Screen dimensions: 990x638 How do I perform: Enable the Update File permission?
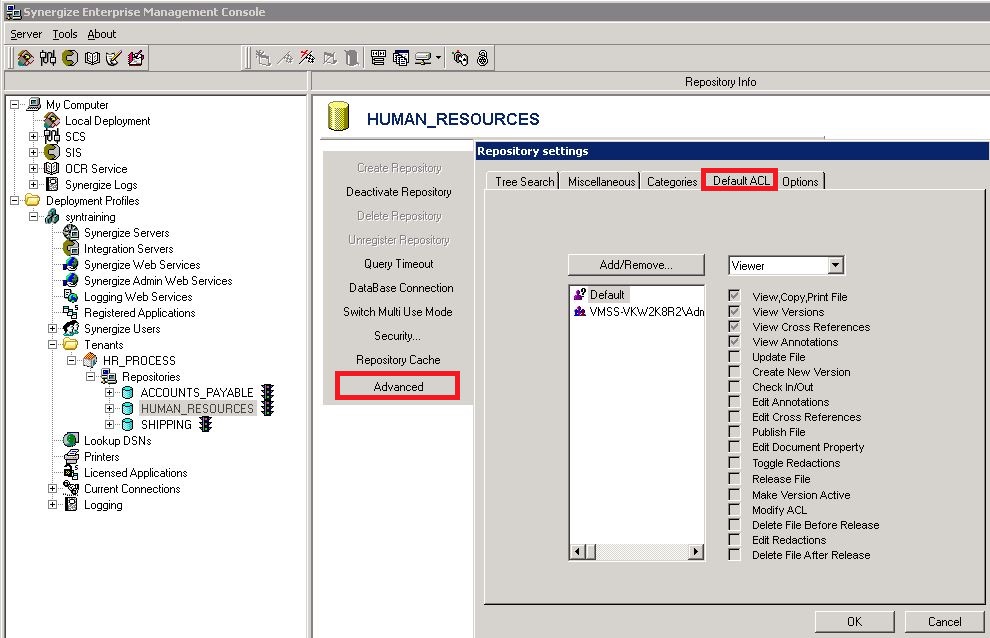point(734,356)
